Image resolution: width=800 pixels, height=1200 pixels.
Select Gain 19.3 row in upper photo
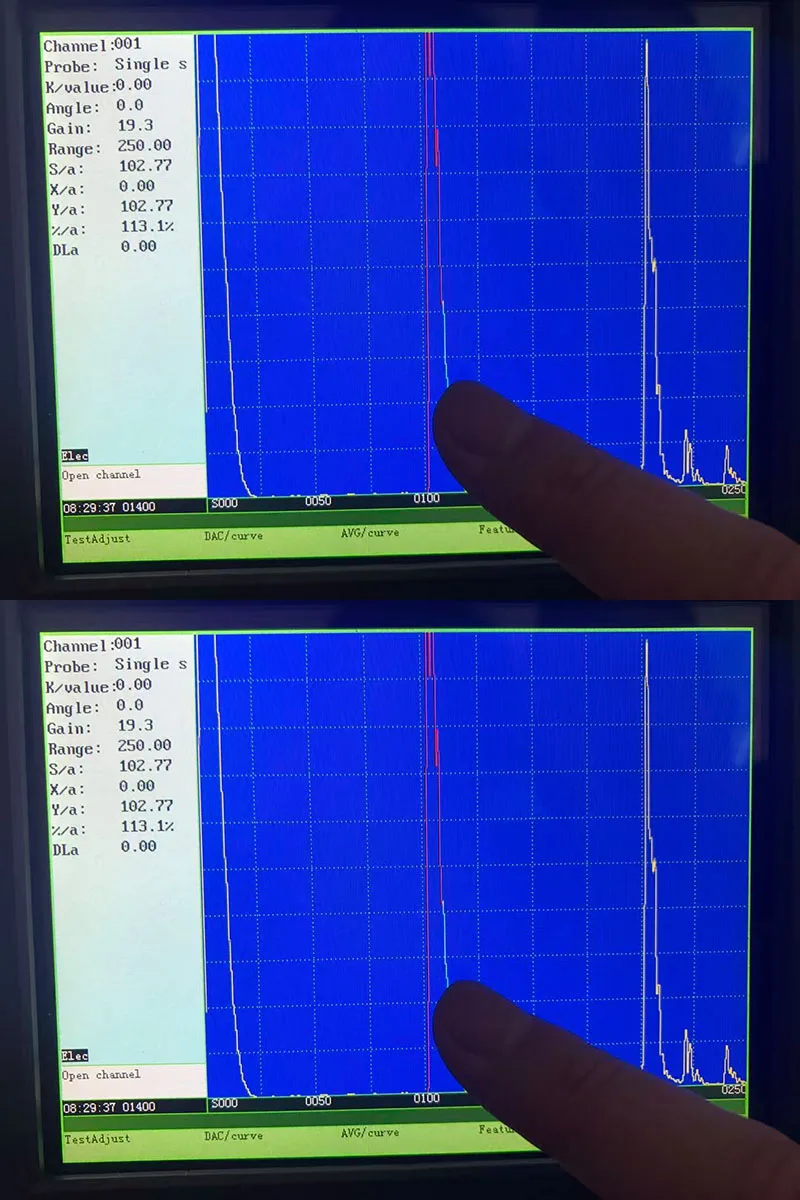[x=100, y=128]
